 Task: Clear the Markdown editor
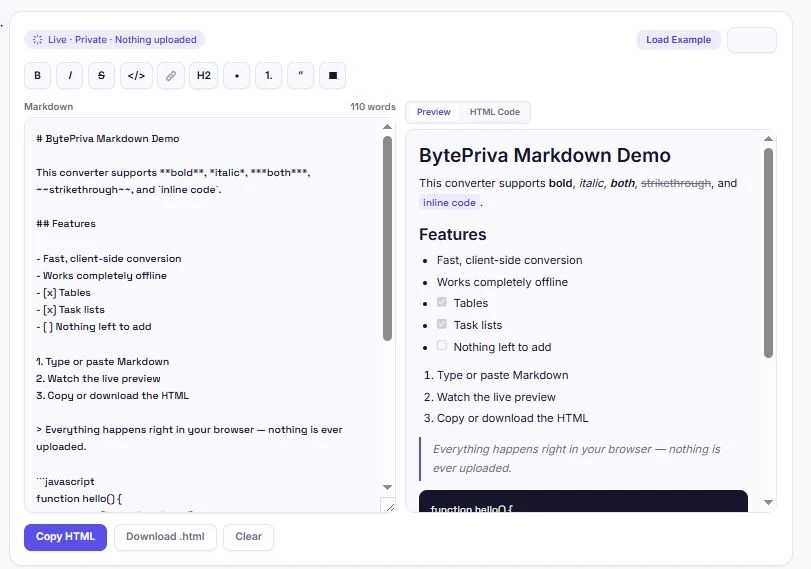click(249, 537)
